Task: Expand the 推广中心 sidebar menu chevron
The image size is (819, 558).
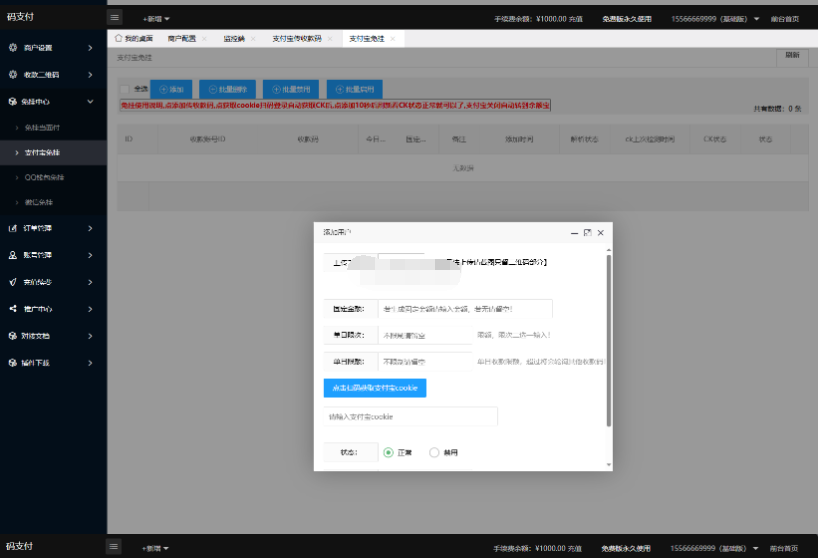Action: 90,309
